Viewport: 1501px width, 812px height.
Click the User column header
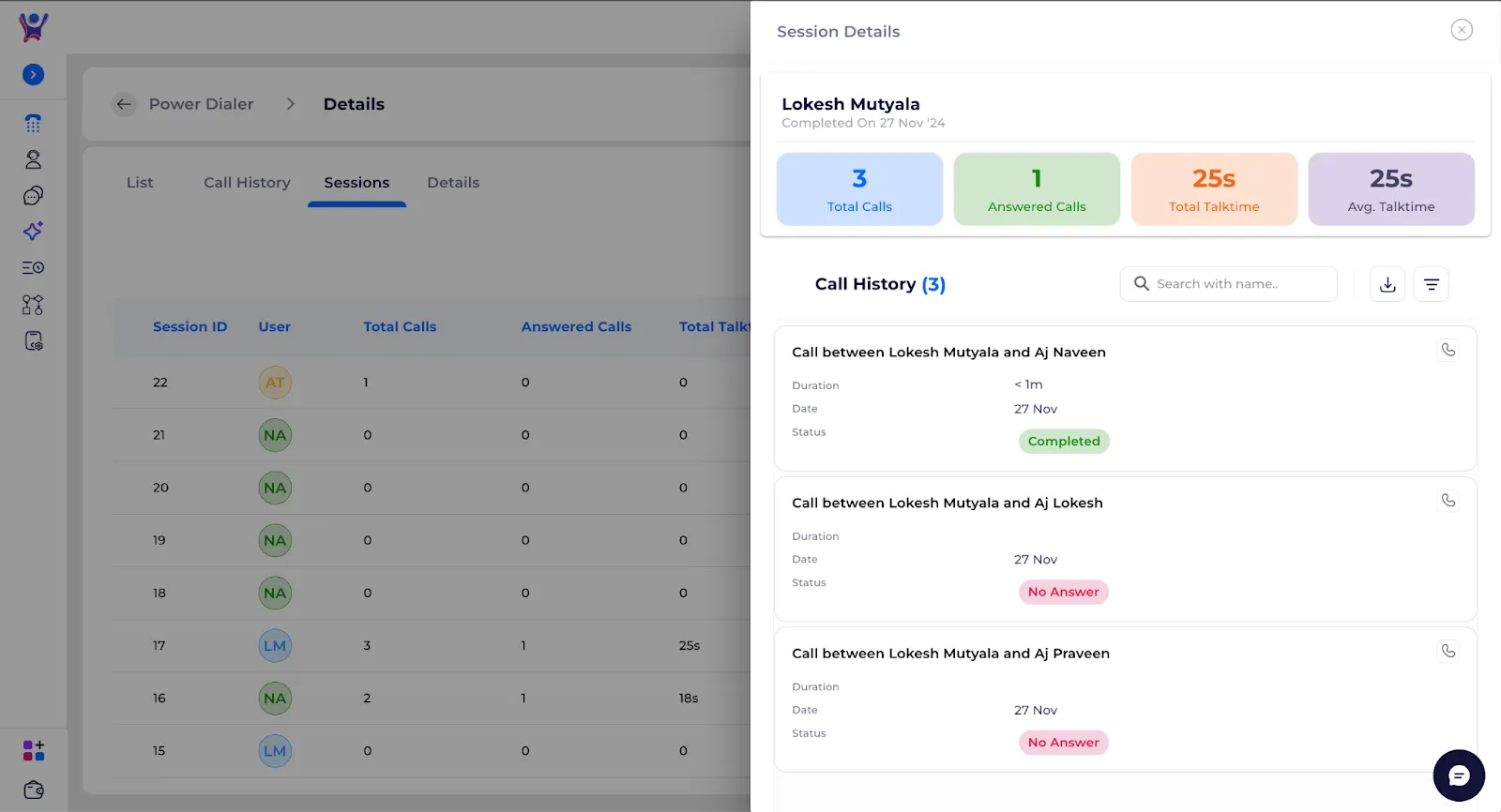pyautogui.click(x=275, y=327)
